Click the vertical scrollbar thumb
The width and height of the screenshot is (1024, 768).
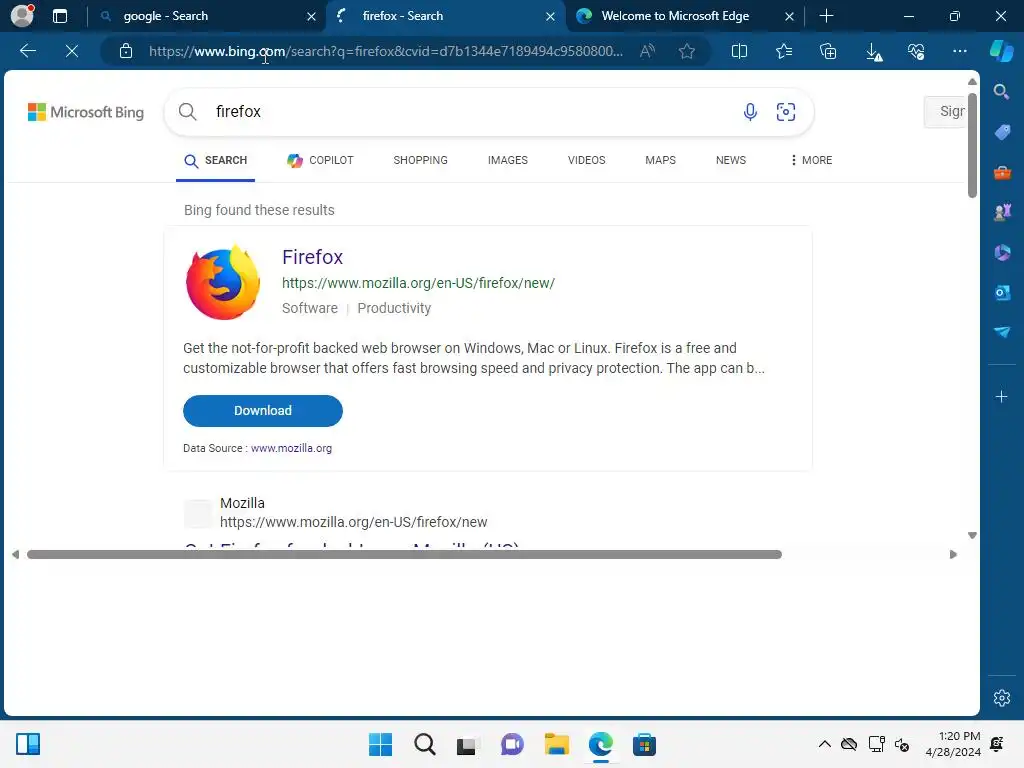972,145
